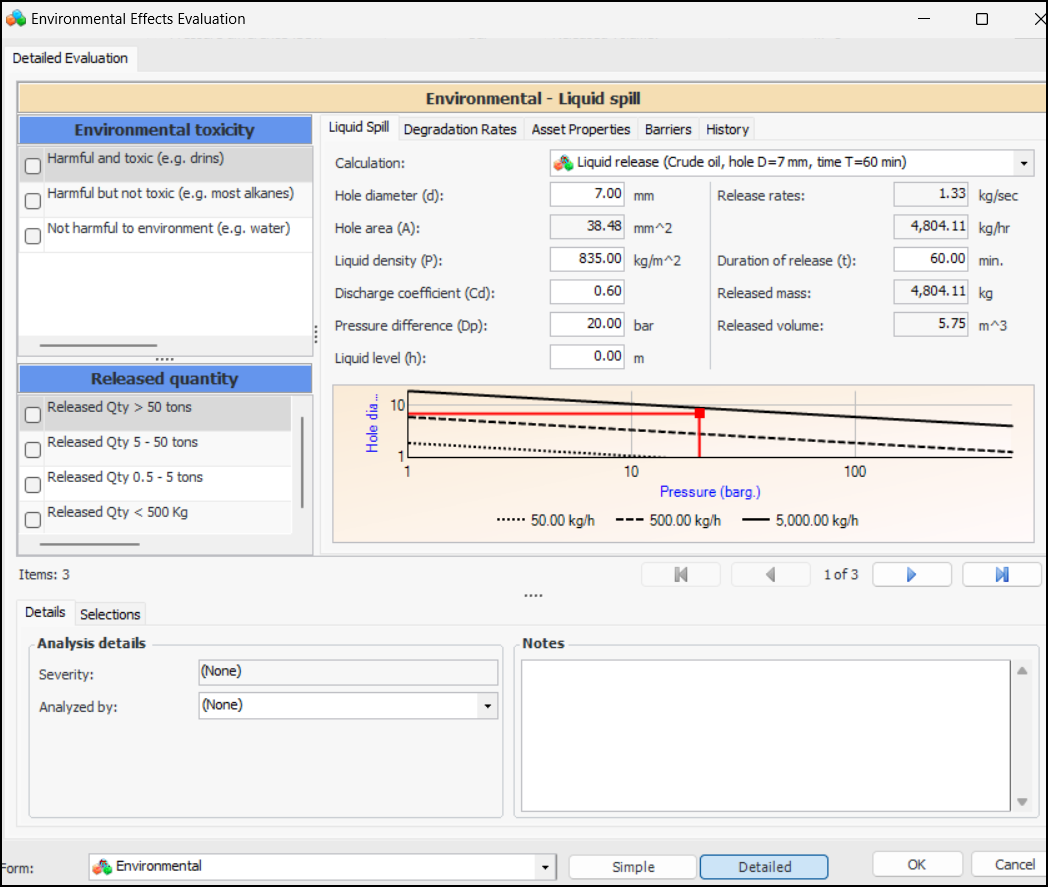Viewport: 1048px width, 887px height.
Task: Click the red marker on the pressure chart
Action: point(699,412)
